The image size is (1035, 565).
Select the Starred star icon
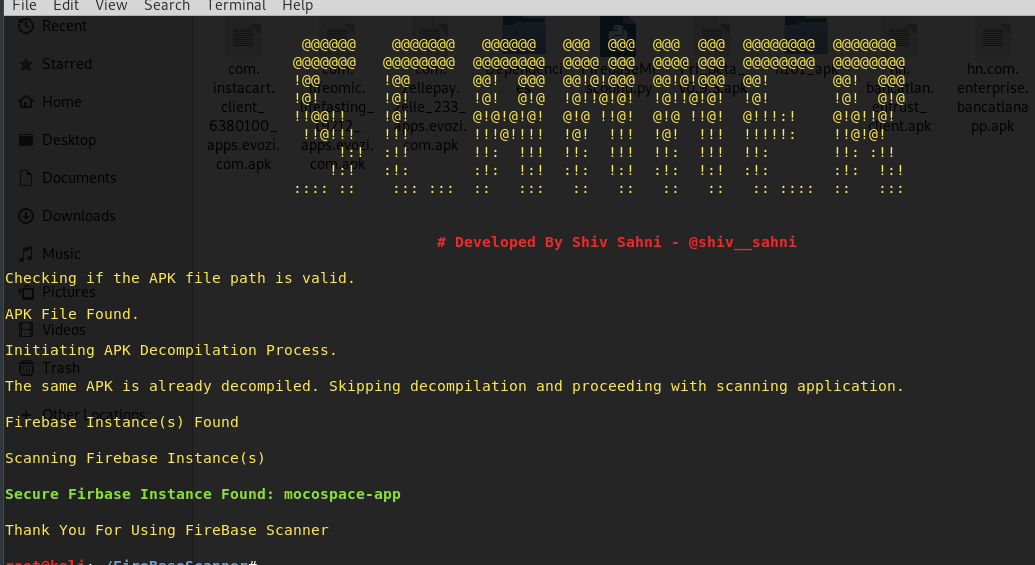pyautogui.click(x=26, y=64)
